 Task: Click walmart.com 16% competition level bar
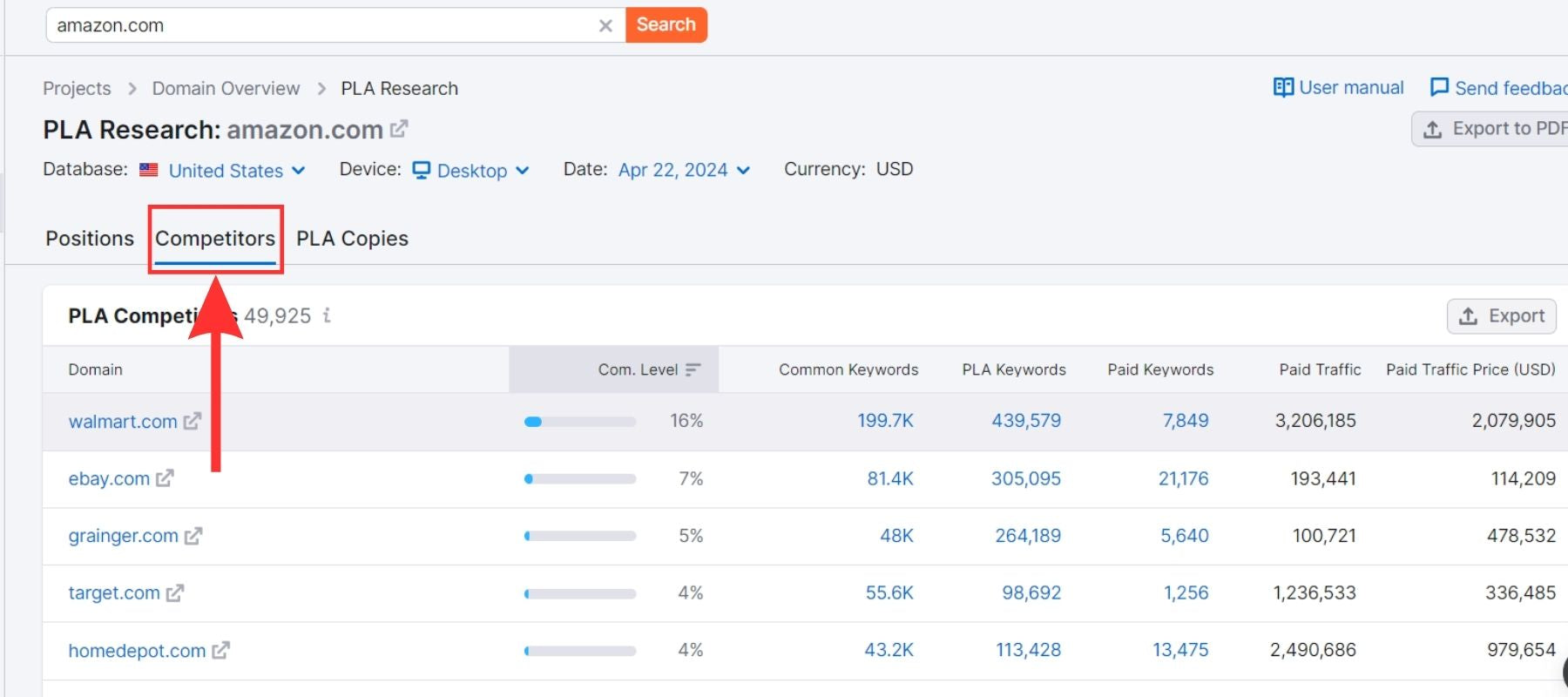pyautogui.click(x=580, y=422)
